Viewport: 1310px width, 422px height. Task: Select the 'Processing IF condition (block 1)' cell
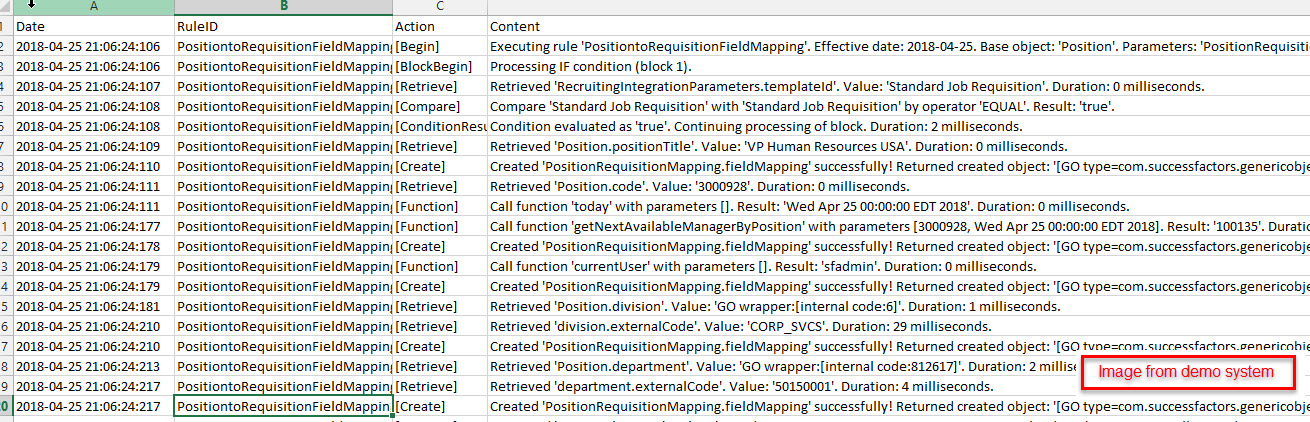pos(898,67)
